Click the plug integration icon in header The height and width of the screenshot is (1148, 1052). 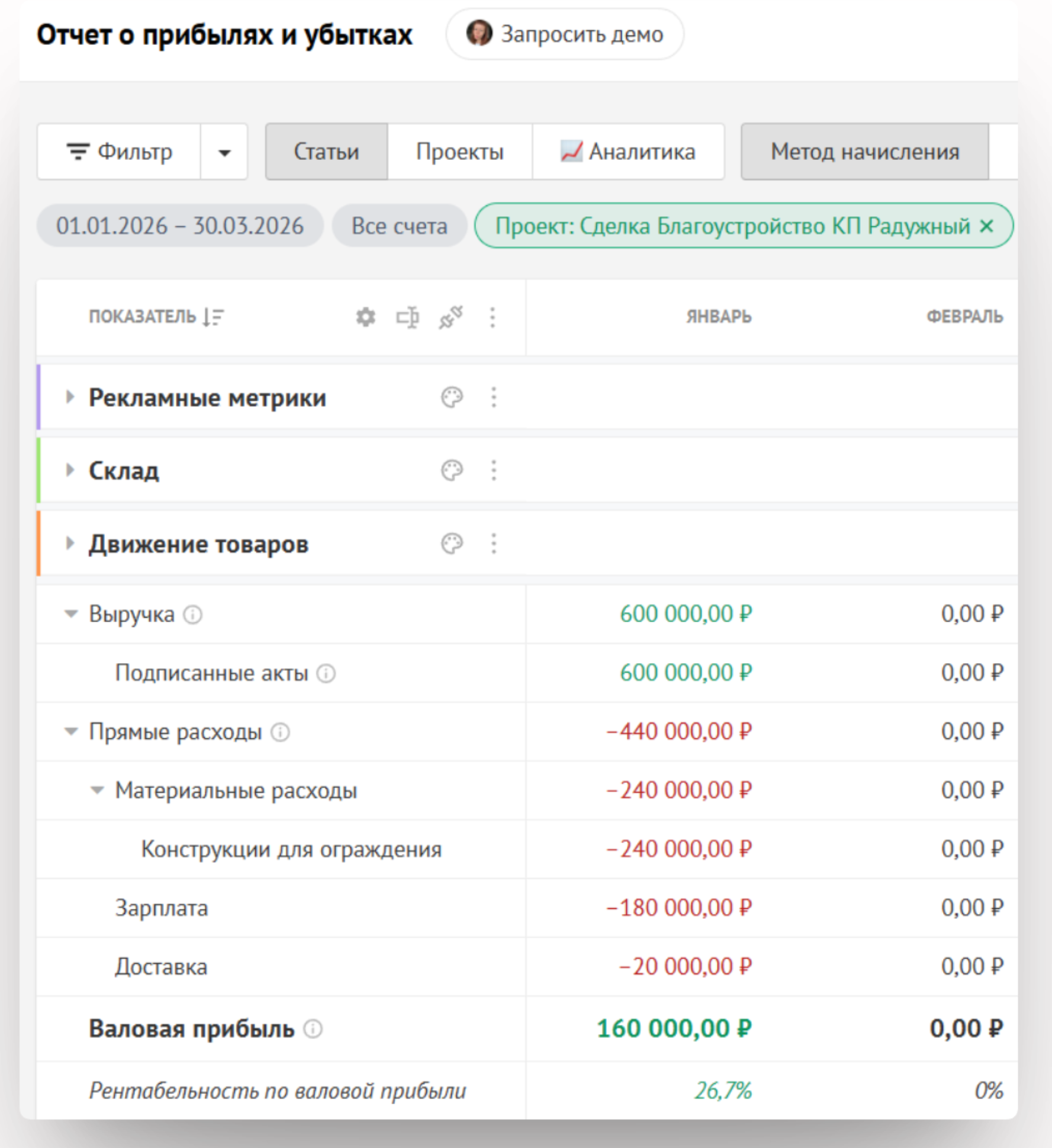[451, 317]
